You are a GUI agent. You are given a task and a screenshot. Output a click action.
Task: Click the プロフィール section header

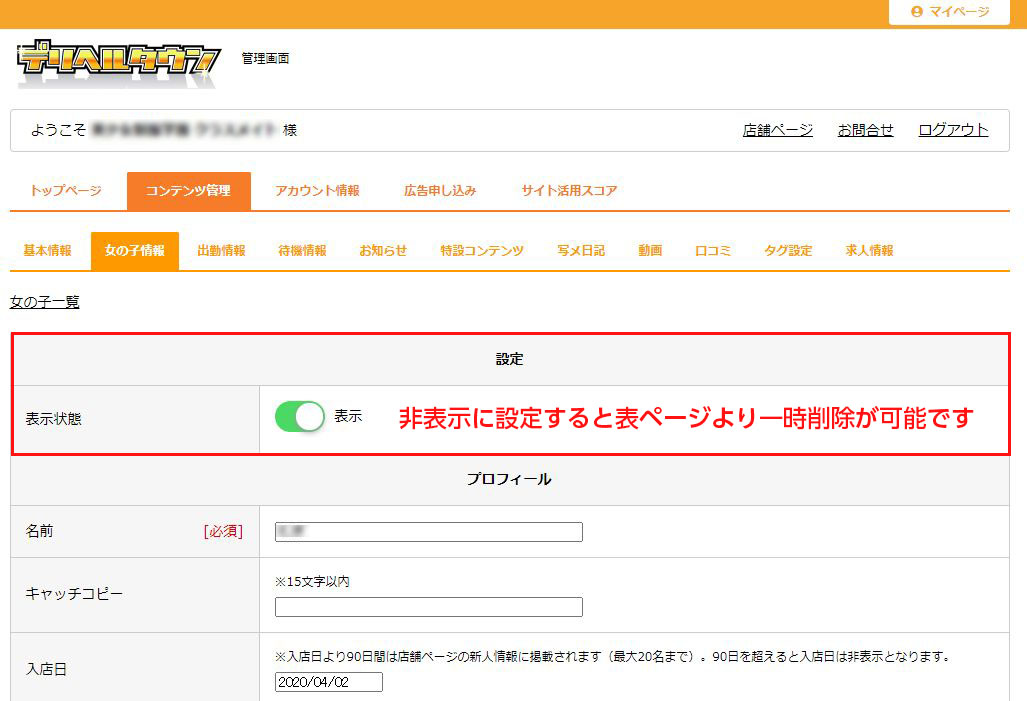[x=510, y=480]
